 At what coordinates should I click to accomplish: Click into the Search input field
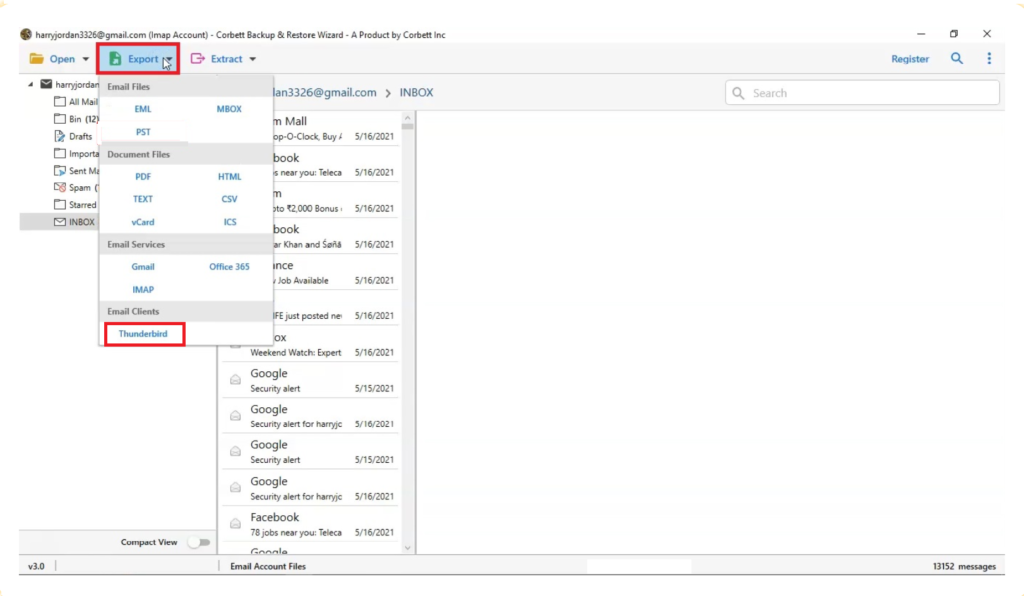click(x=862, y=93)
